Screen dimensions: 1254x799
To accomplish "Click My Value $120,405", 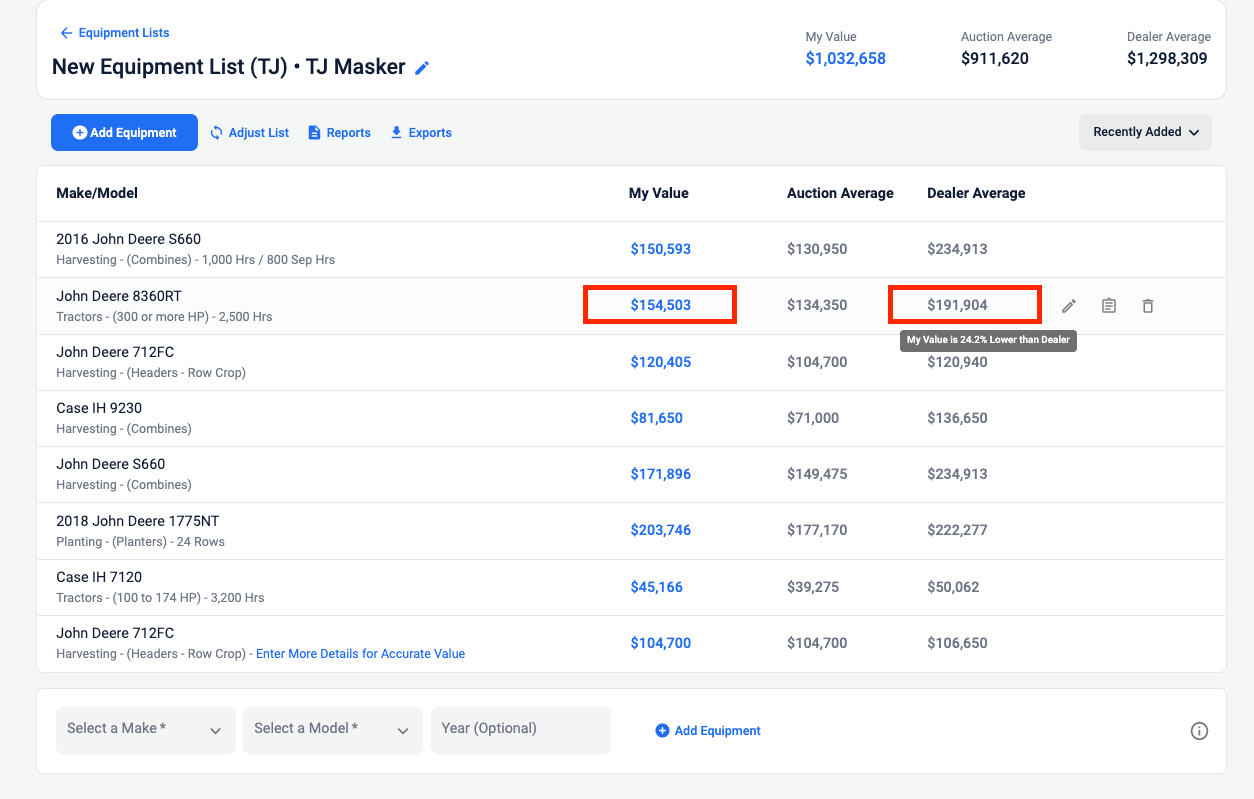I will tap(660, 362).
